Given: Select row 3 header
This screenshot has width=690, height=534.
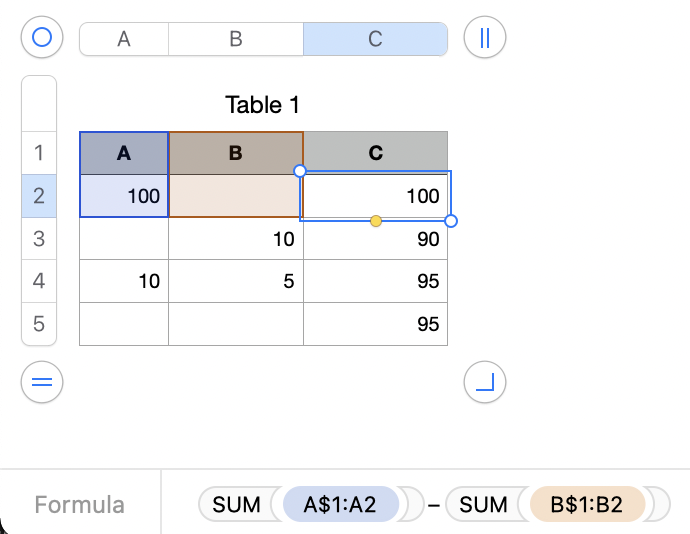Looking at the screenshot, I should point(39,239).
